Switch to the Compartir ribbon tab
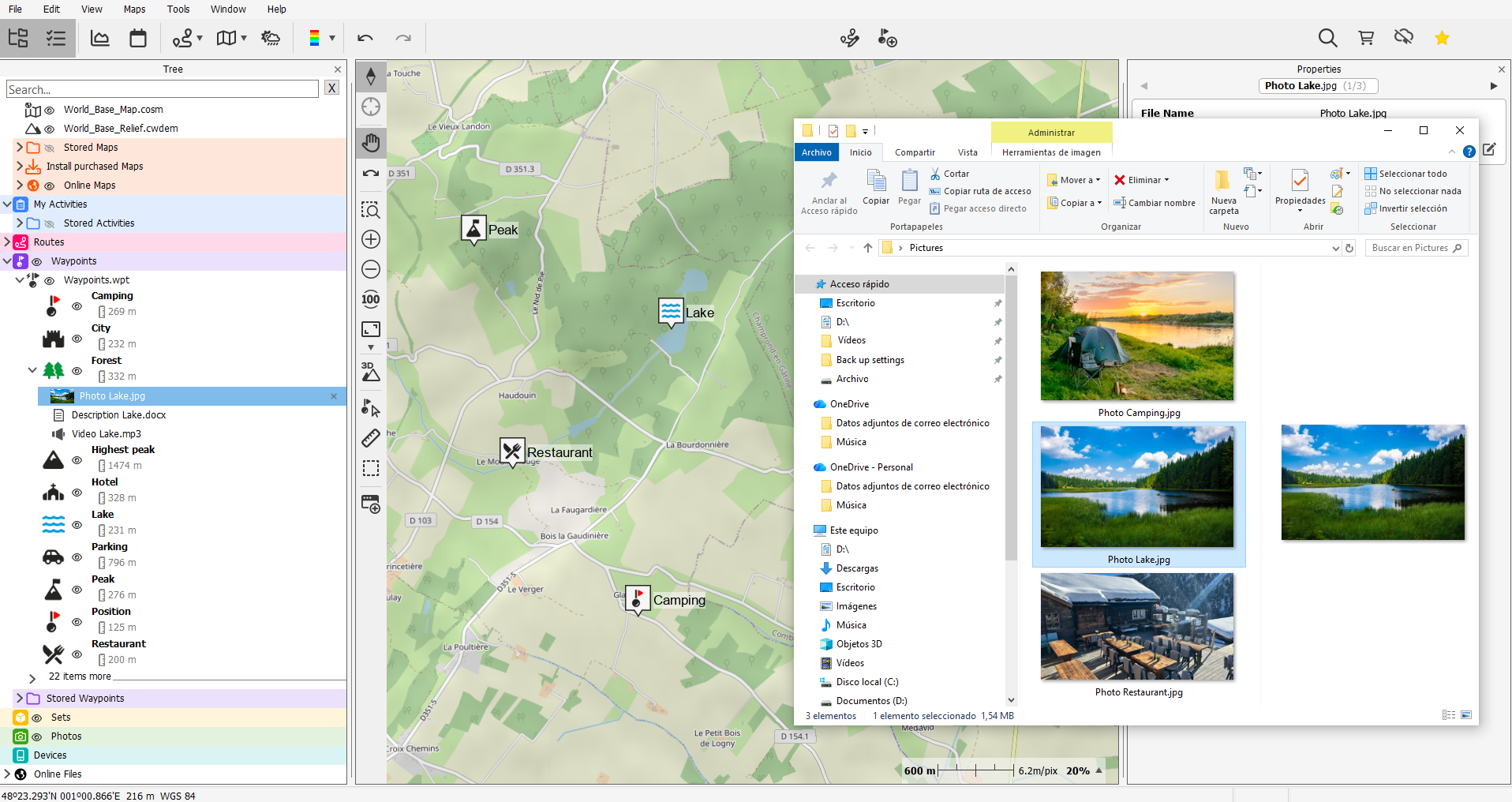 915,152
